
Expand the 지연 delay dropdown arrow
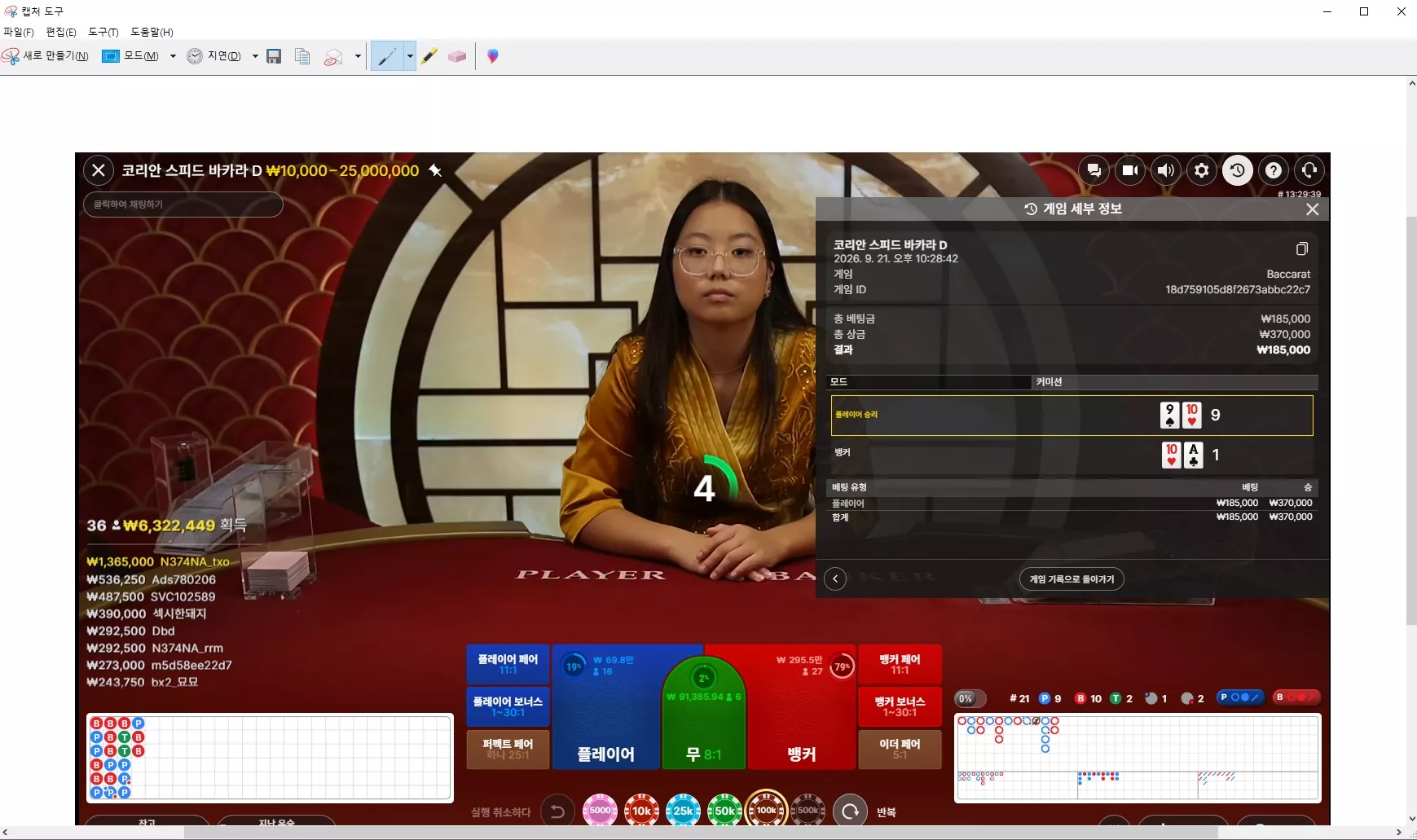(x=255, y=56)
